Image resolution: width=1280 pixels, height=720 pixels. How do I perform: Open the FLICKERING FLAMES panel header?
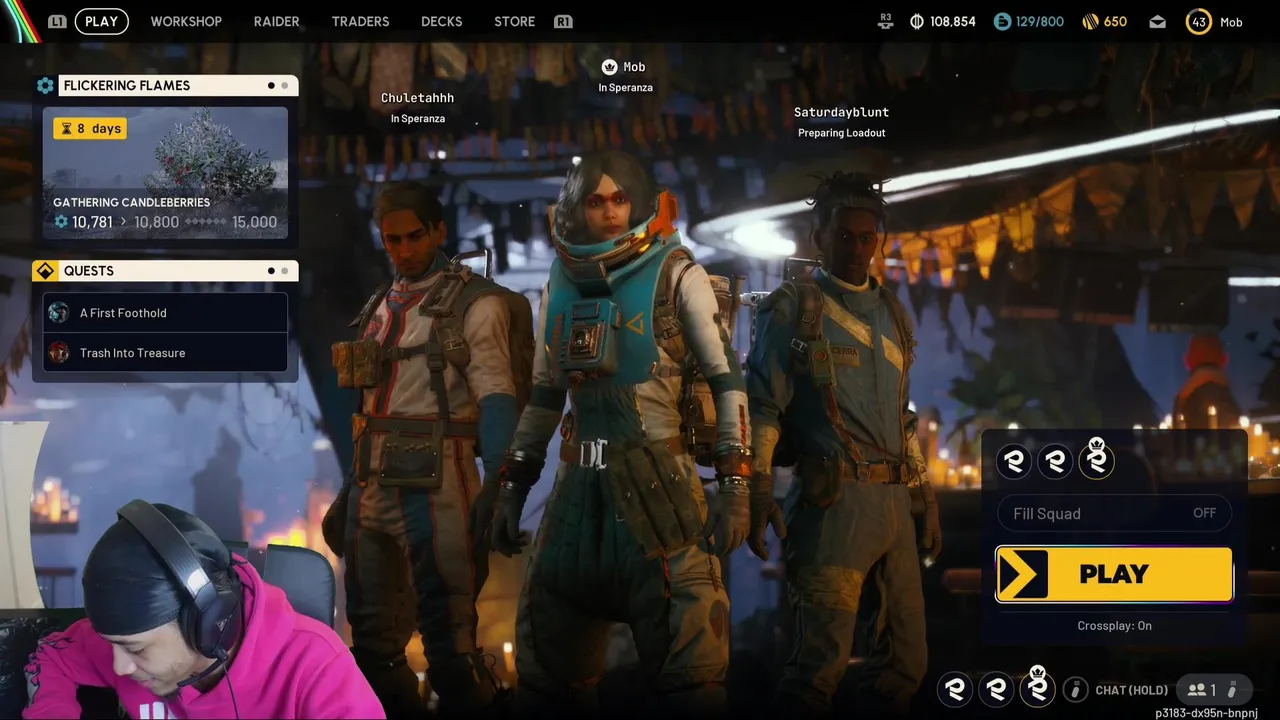pos(178,86)
